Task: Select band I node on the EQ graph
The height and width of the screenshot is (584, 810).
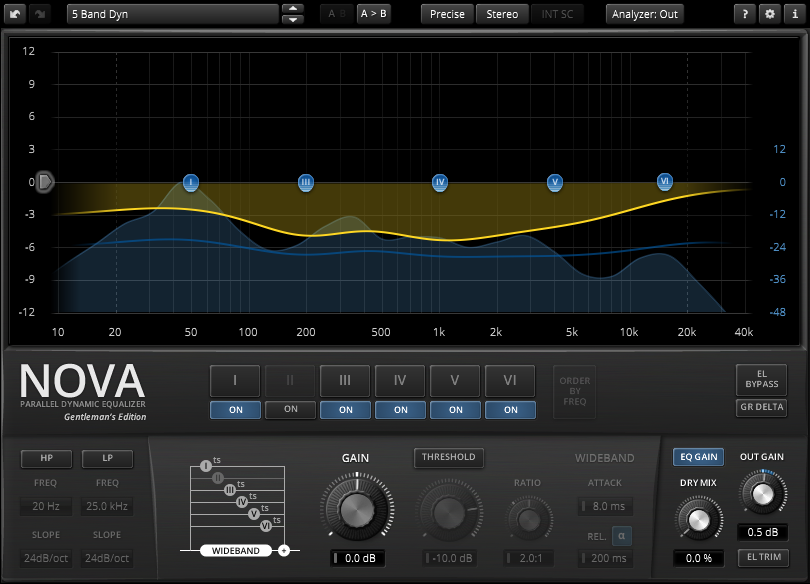Action: pyautogui.click(x=191, y=182)
